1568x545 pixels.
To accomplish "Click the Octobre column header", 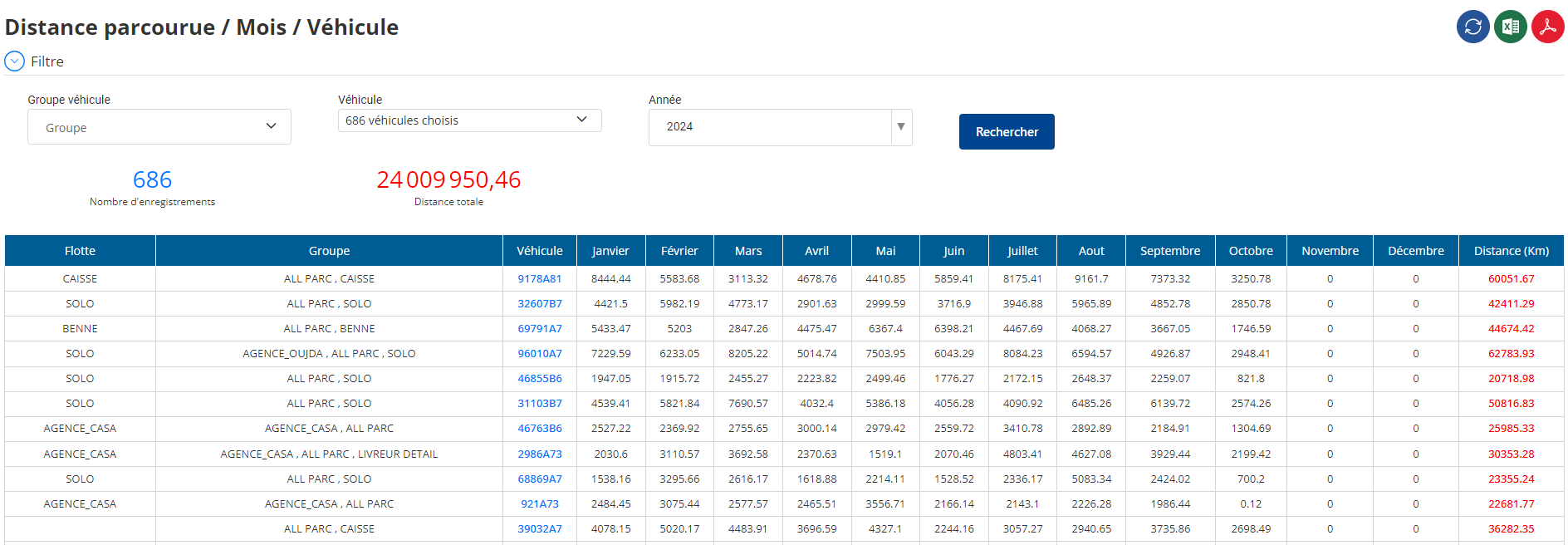I will coord(1251,251).
